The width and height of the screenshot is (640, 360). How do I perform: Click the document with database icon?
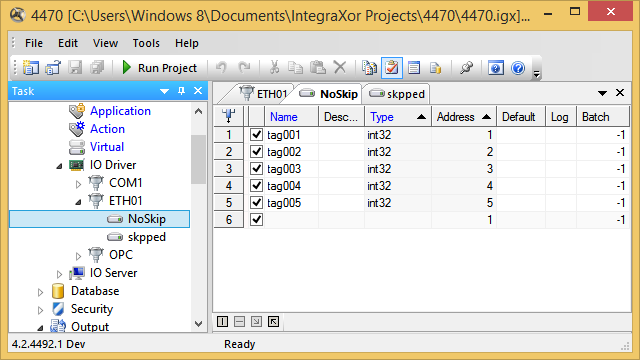(436, 67)
